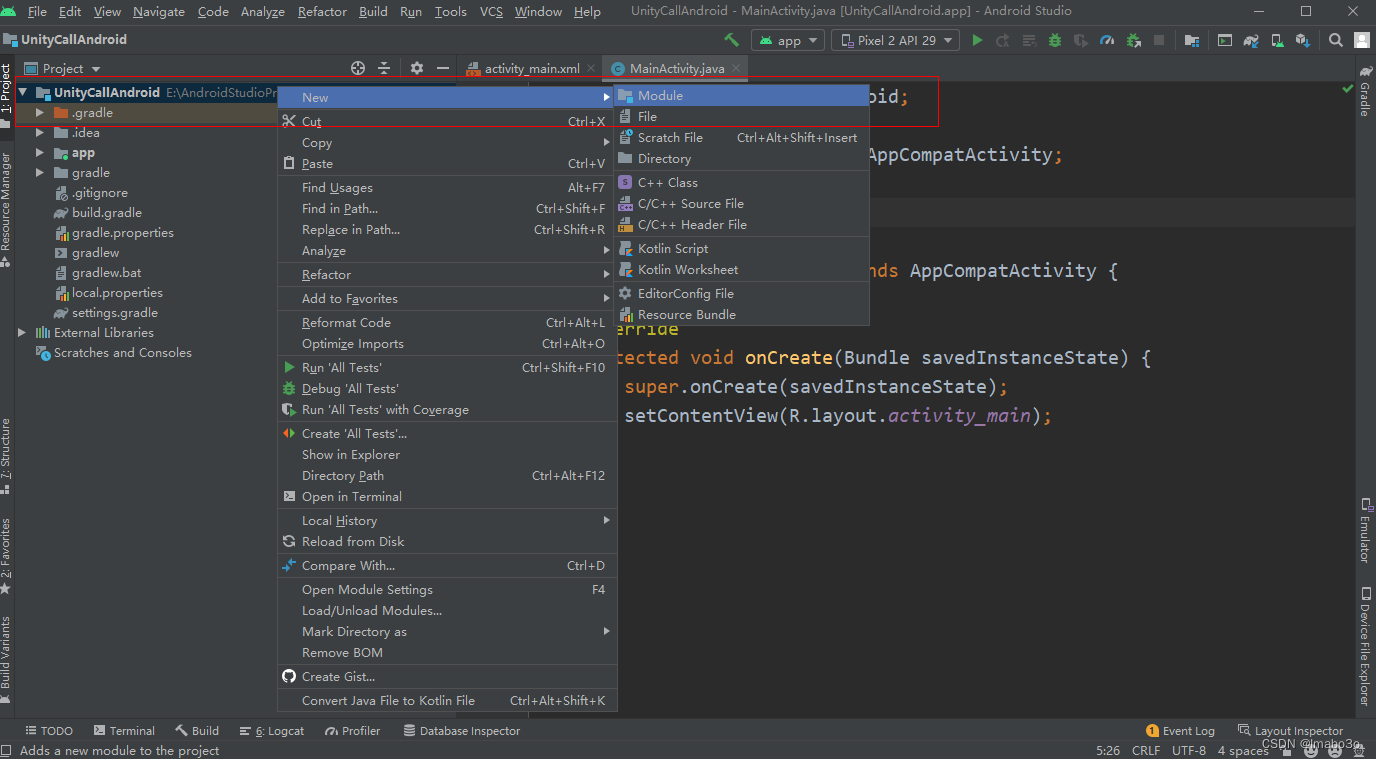Expand the app module arrow
Viewport: 1376px width, 759px height.
click(x=40, y=152)
